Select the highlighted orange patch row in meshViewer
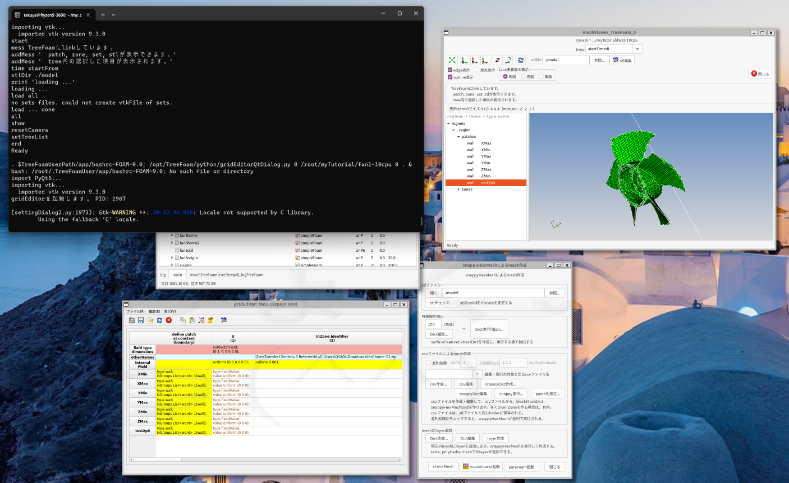This screenshot has height=483, width=789. click(486, 183)
